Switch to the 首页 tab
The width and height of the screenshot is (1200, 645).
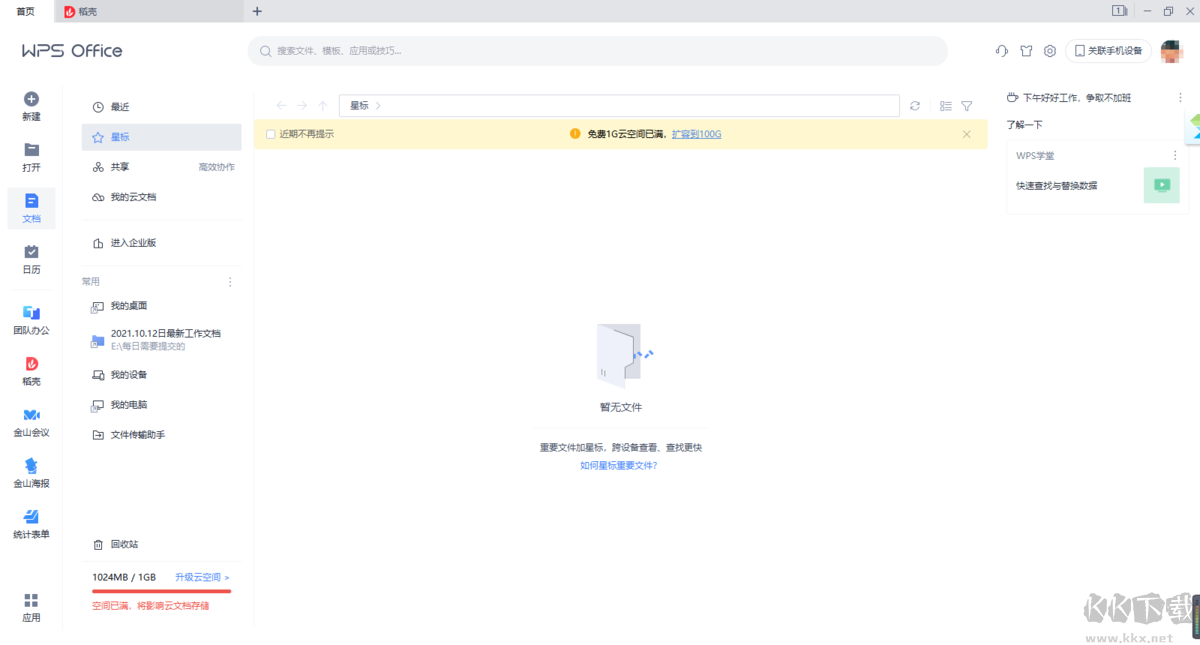(x=25, y=12)
